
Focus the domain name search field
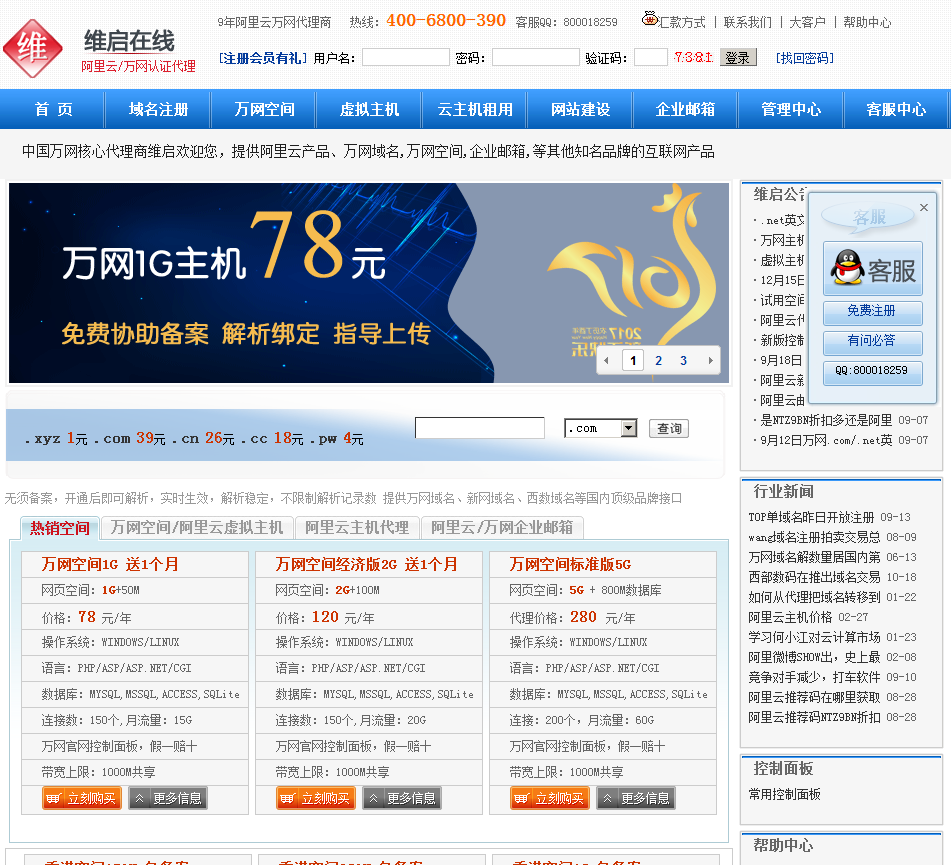point(480,428)
